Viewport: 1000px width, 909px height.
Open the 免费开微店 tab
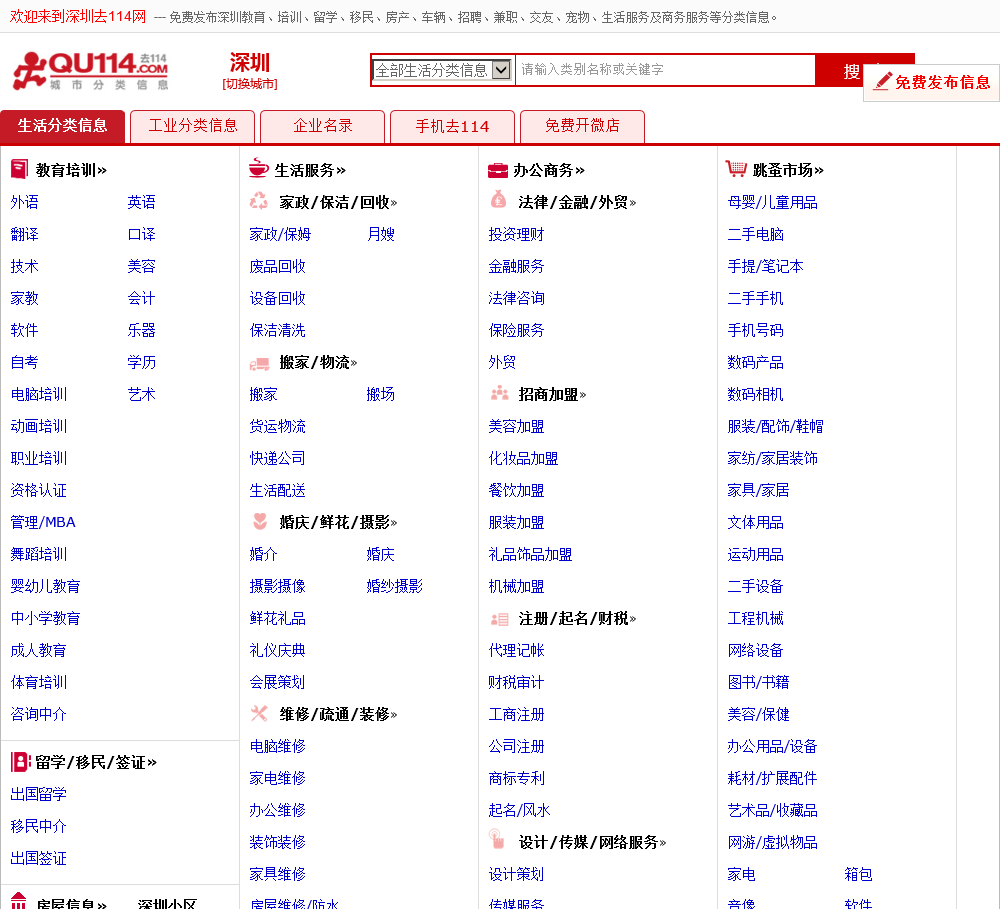[582, 126]
